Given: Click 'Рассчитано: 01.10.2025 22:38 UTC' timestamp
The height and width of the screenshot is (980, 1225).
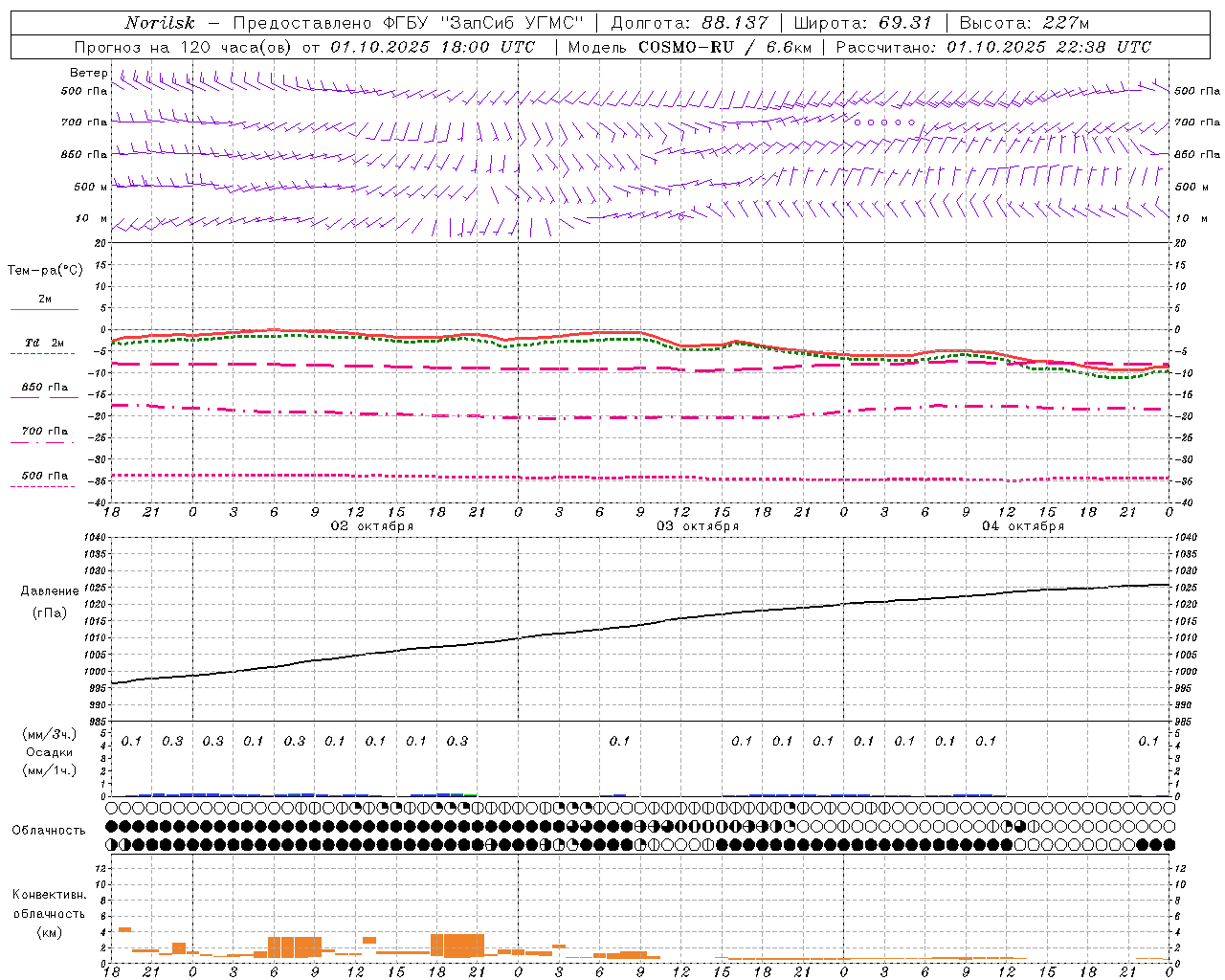Looking at the screenshot, I should tap(993, 47).
